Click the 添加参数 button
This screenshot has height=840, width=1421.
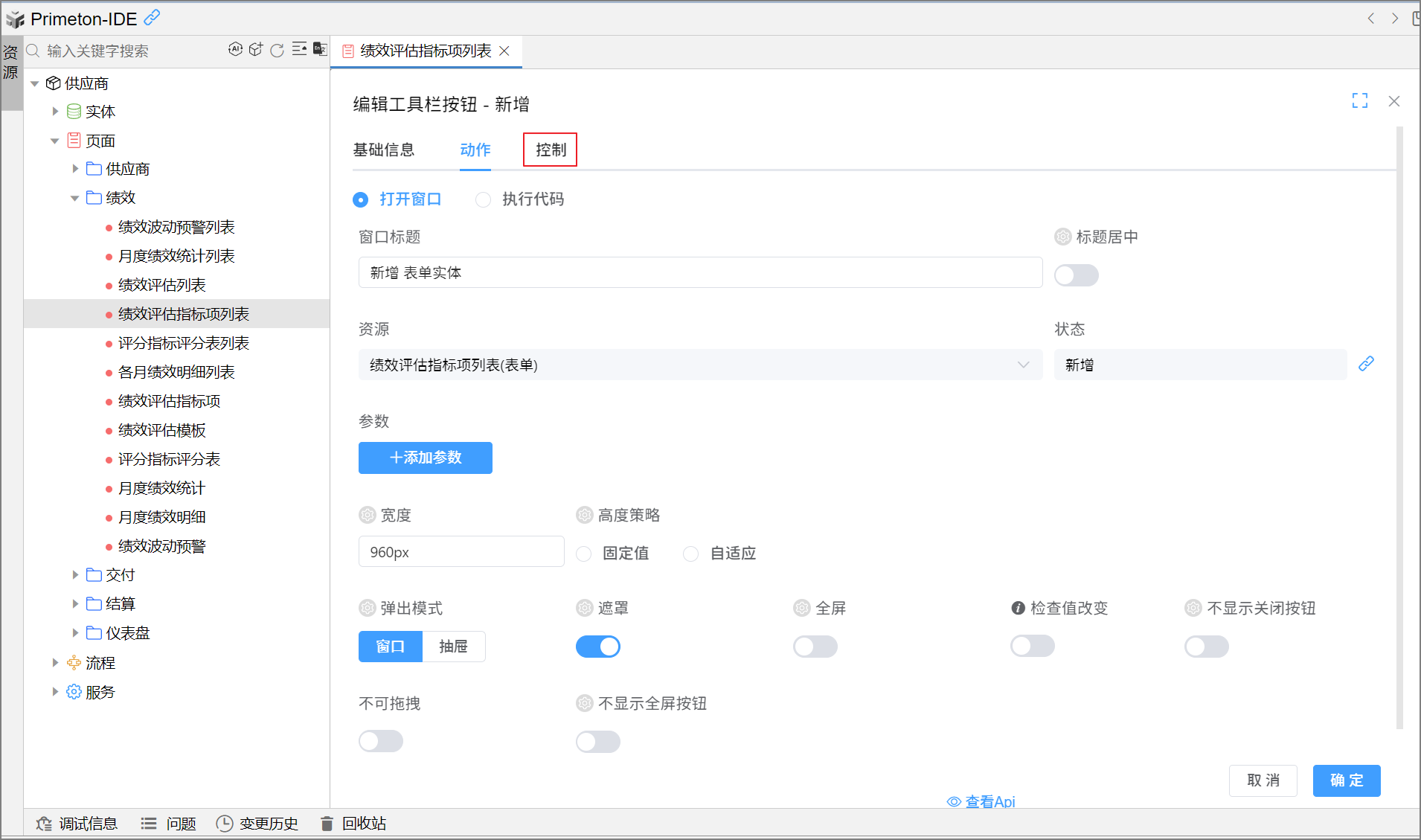coord(425,458)
